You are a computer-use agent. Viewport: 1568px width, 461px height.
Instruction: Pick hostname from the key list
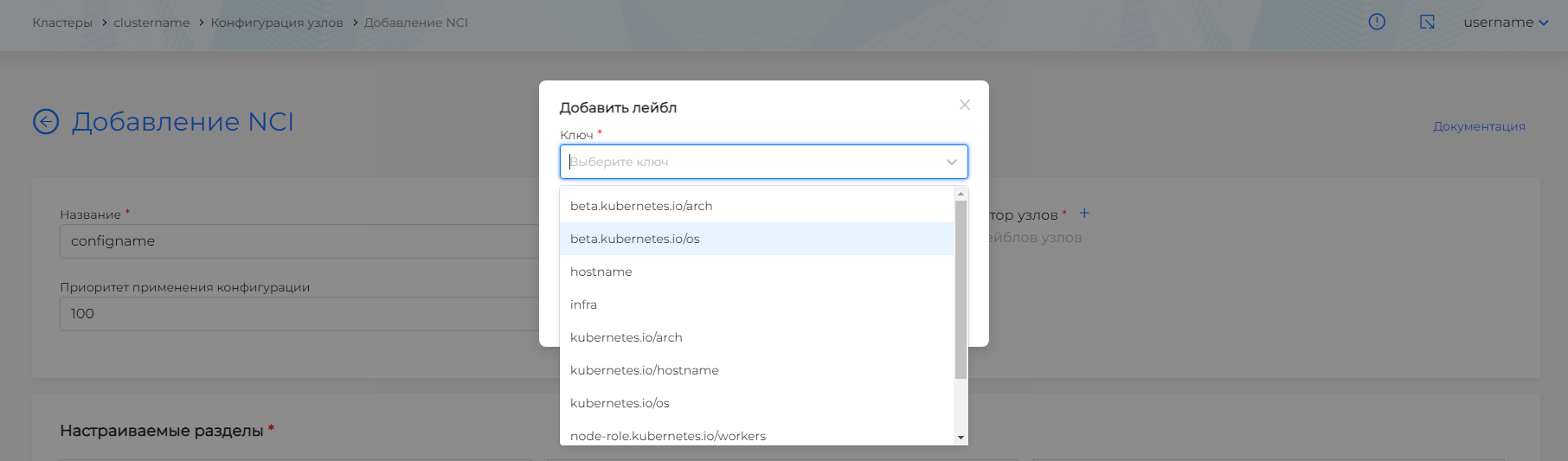[x=601, y=272]
